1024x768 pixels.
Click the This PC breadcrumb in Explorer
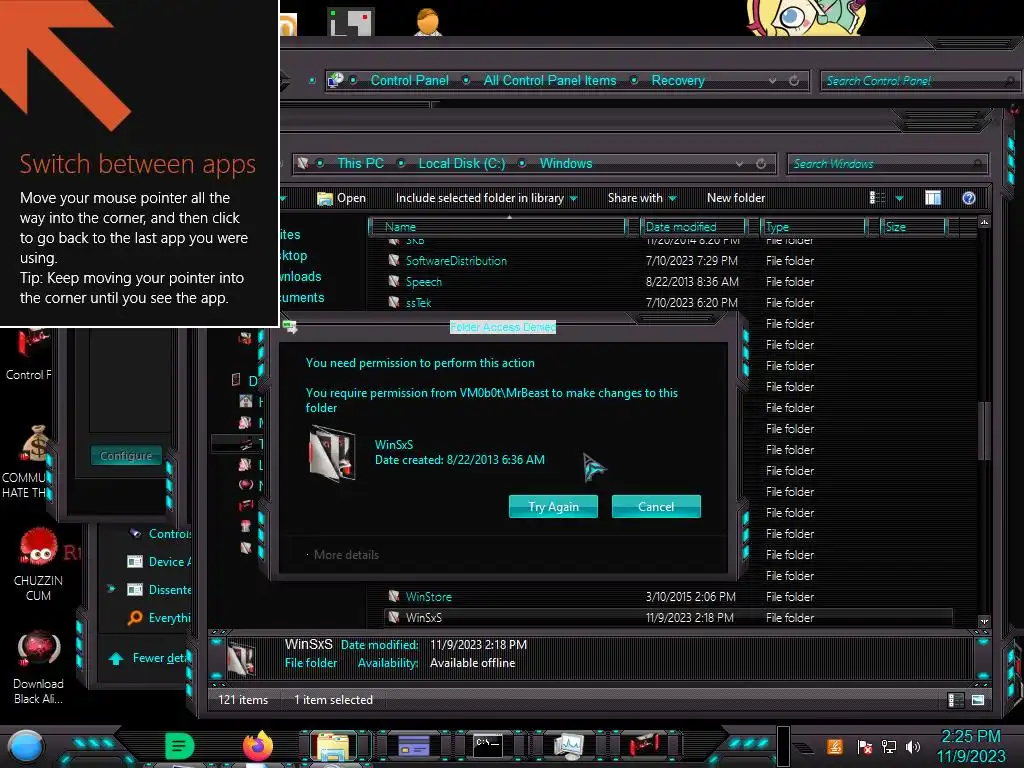point(360,163)
